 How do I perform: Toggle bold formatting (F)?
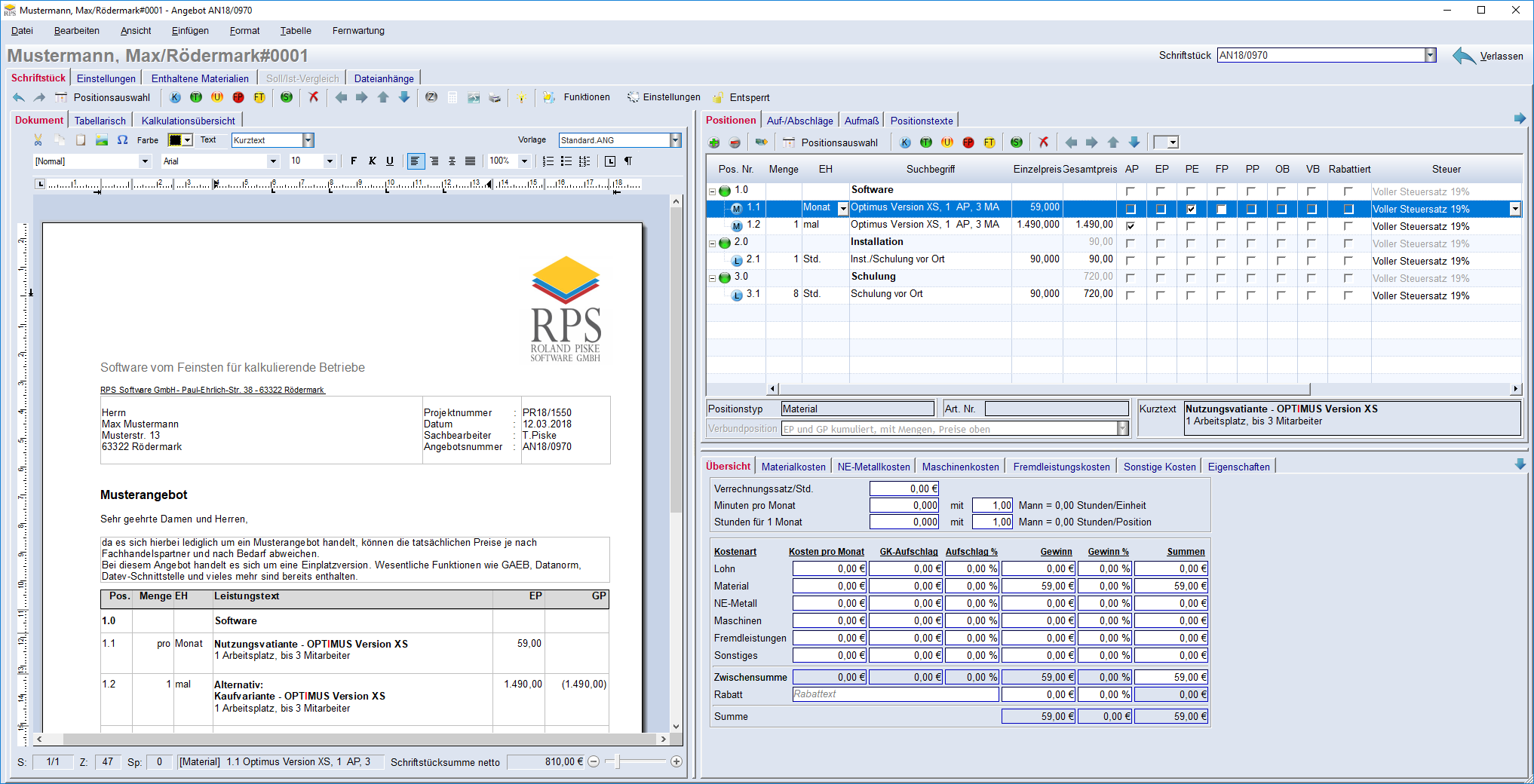coord(354,161)
